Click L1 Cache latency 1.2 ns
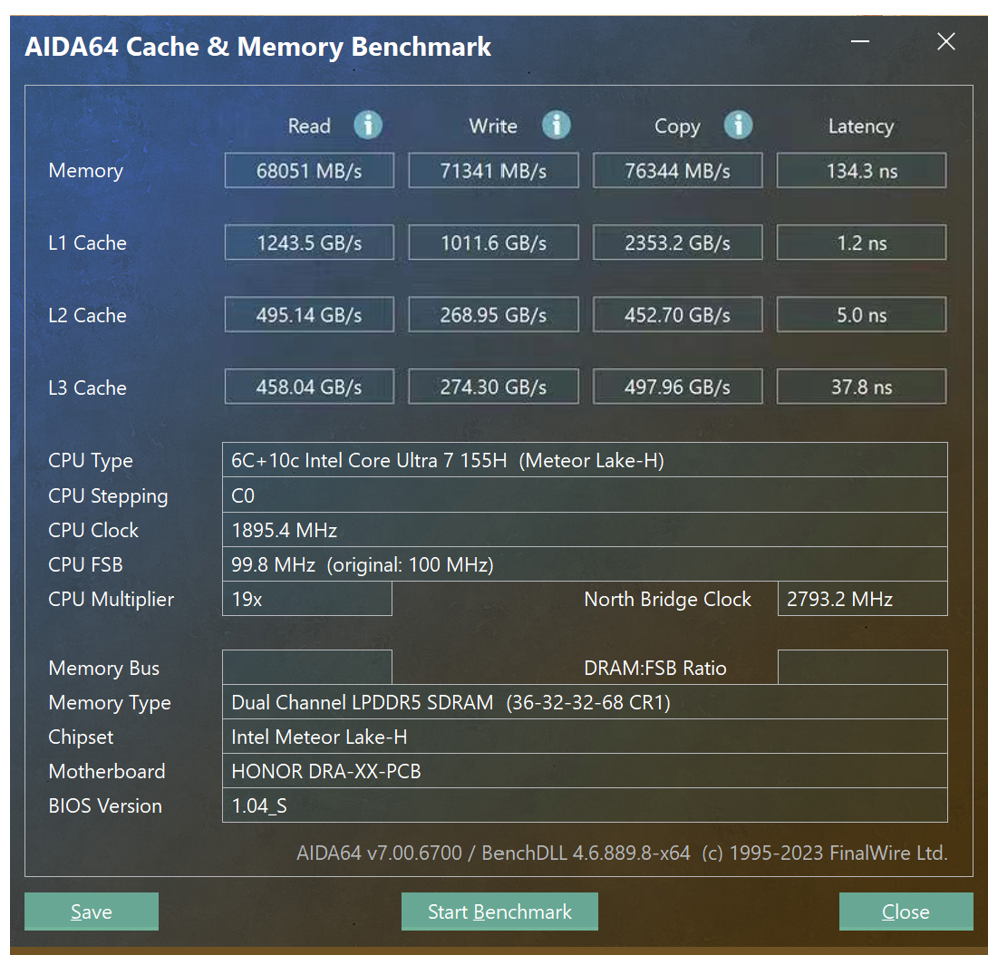The image size is (1000, 968). click(x=862, y=242)
